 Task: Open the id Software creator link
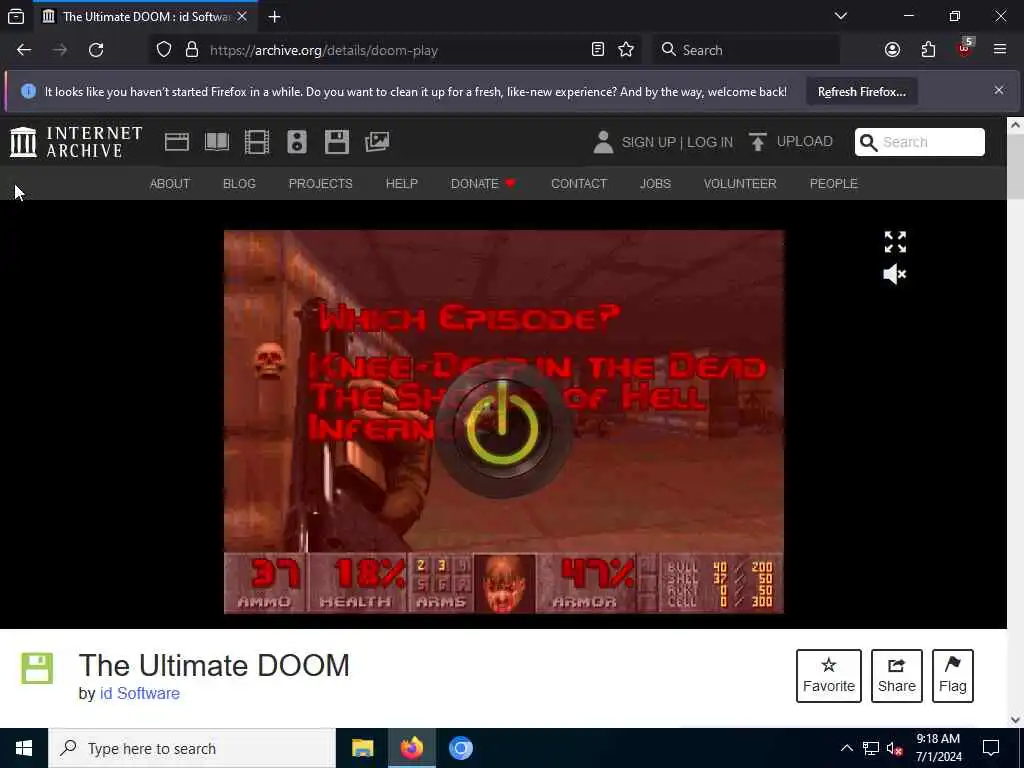(140, 694)
